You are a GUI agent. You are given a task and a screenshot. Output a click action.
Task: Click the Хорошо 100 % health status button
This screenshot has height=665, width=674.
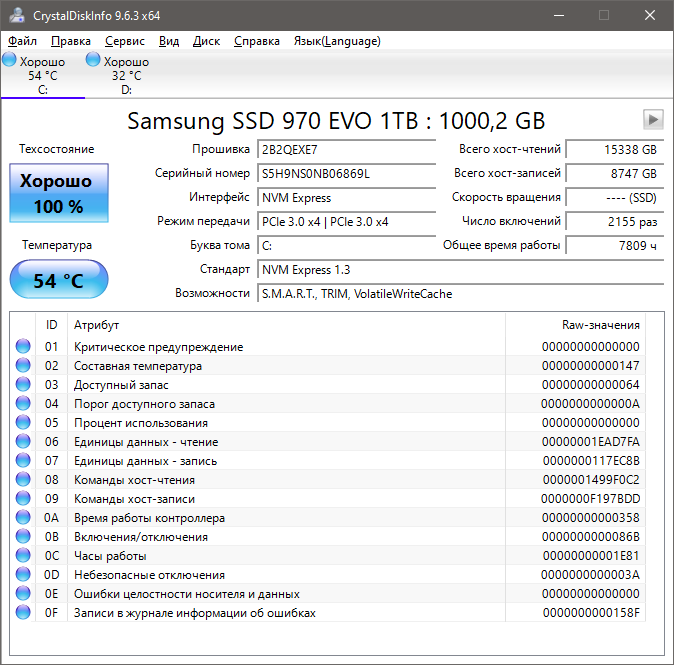[x=59, y=193]
